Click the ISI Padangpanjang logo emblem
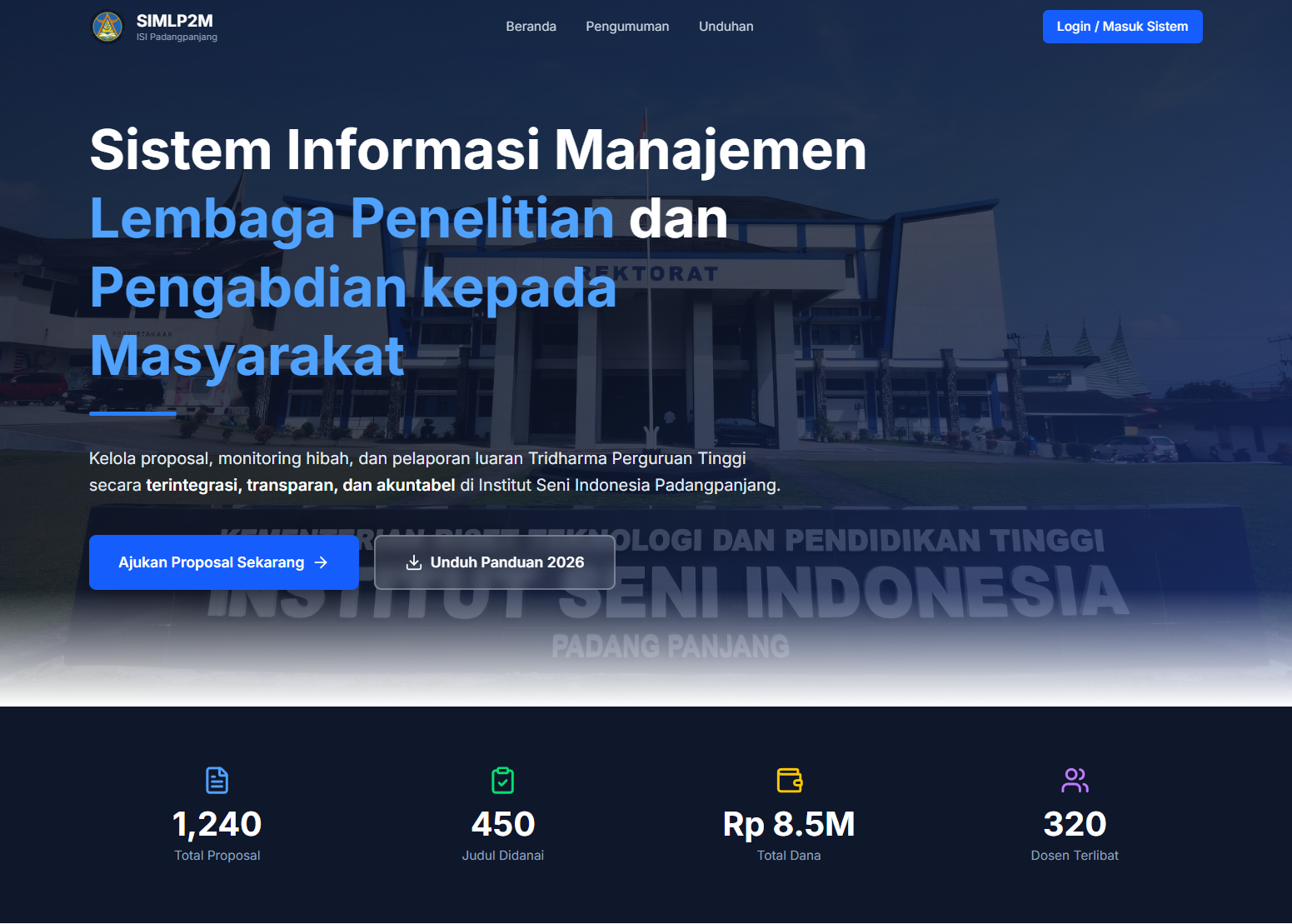 [107, 27]
